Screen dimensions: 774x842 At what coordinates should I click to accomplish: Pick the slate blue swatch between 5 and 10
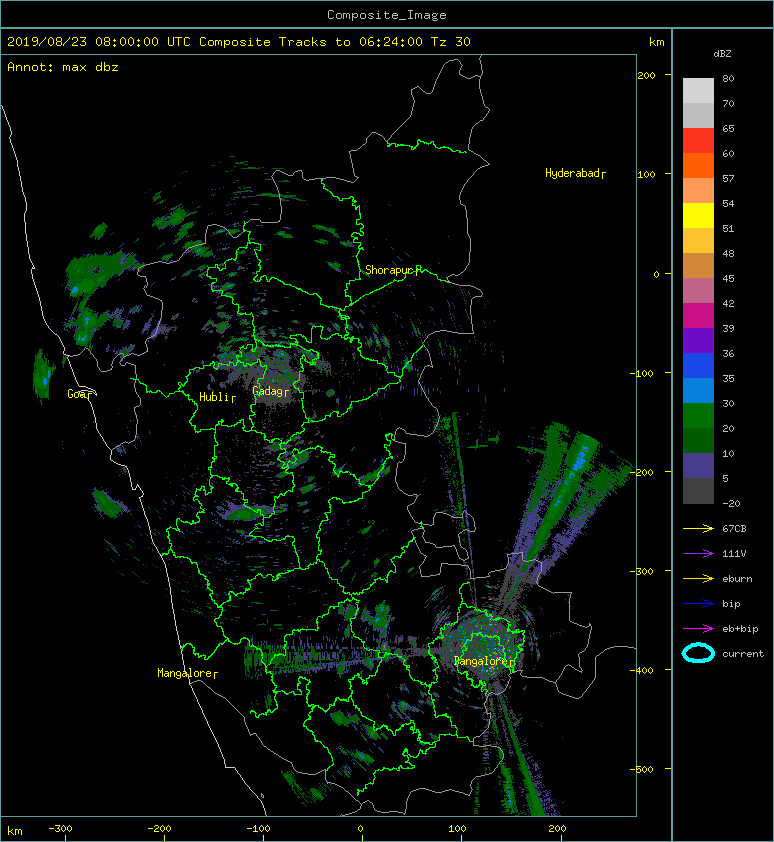coord(698,465)
